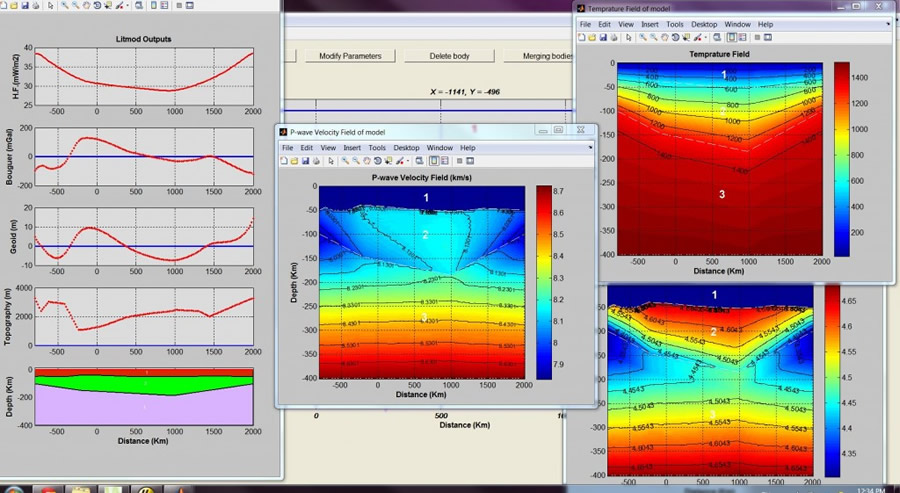Select Brush tool in Temprature Field window
900x493 pixels.
coord(697,37)
